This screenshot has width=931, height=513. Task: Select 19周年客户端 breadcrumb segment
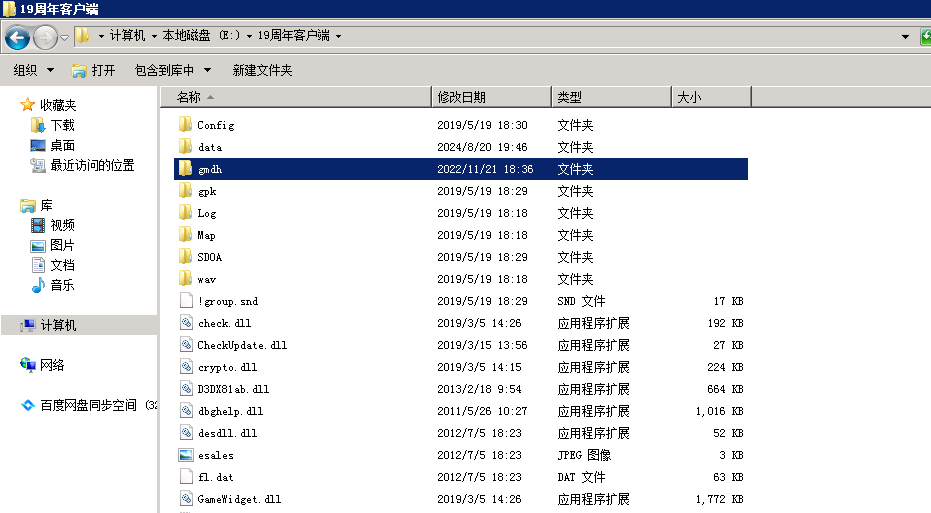coord(293,36)
